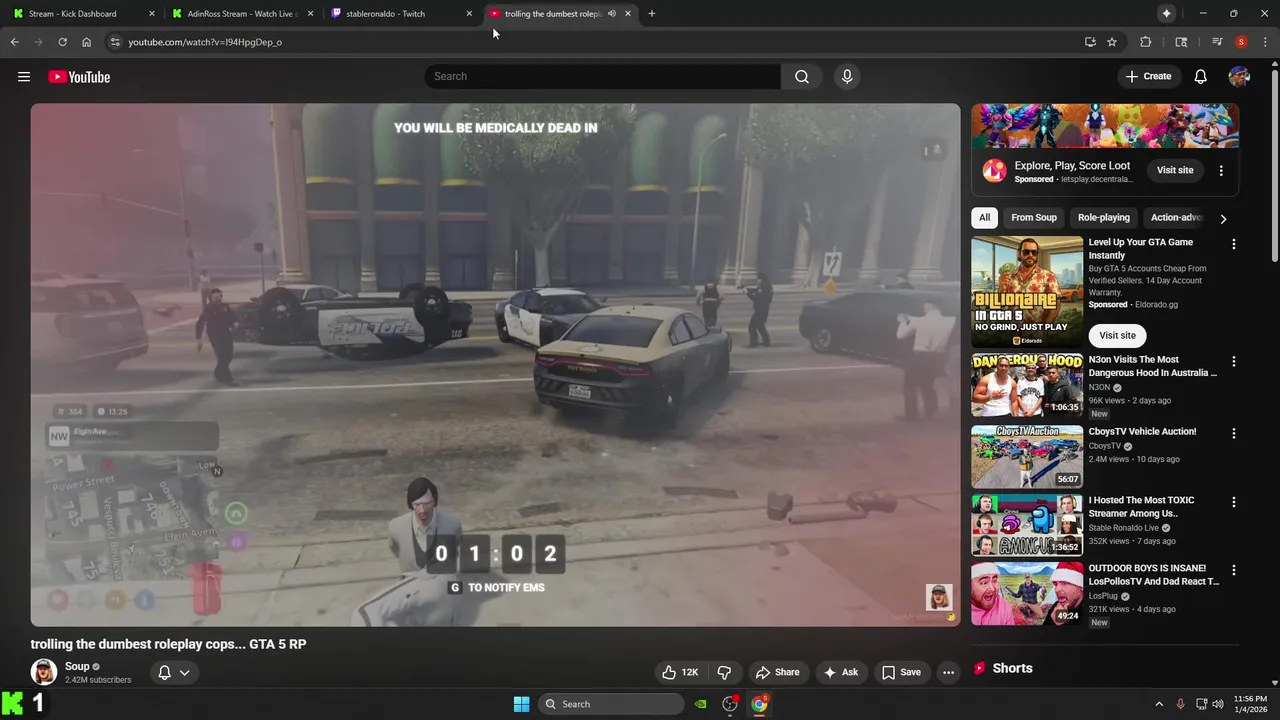Show hidden system tray icons chevron
This screenshot has width=1280, height=720.
[1159, 704]
